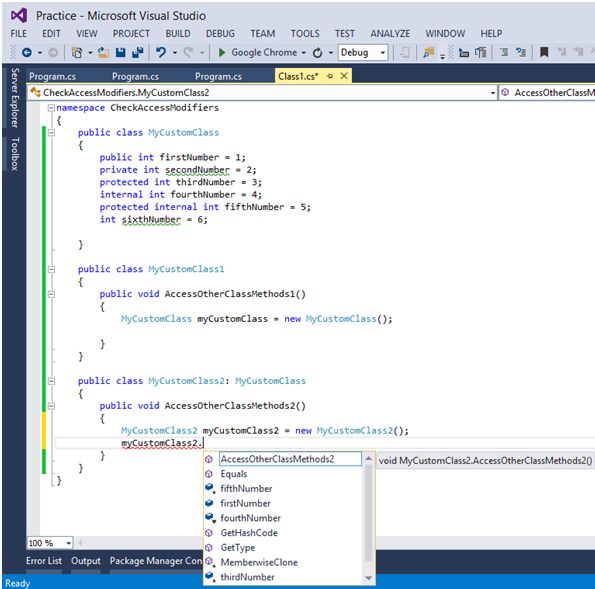Screen dimensions: 595x589
Task: Start debugging with the green play icon
Action: point(222,52)
